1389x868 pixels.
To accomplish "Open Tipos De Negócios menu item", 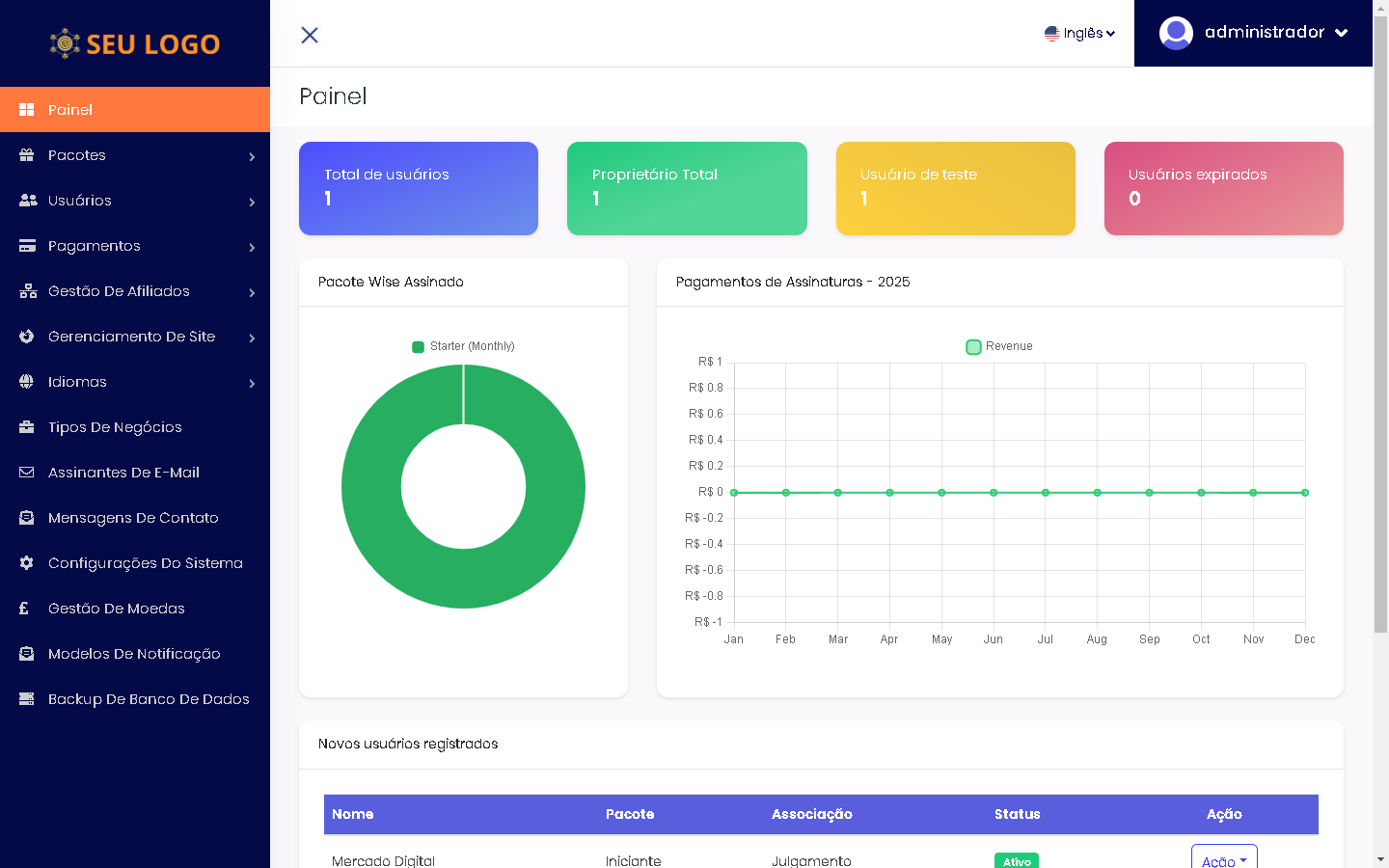I will (115, 427).
